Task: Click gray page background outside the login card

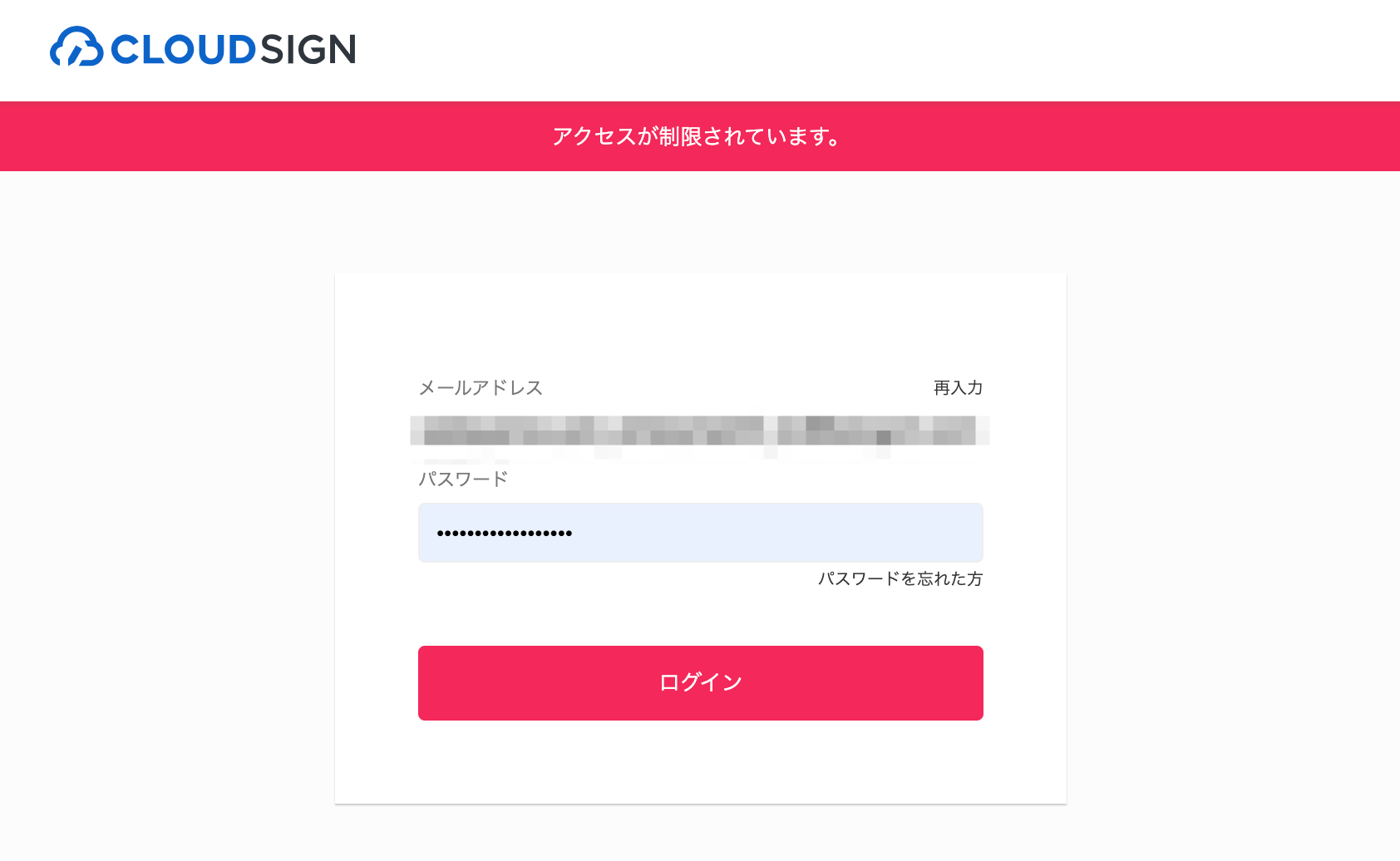Action: pos(166,499)
